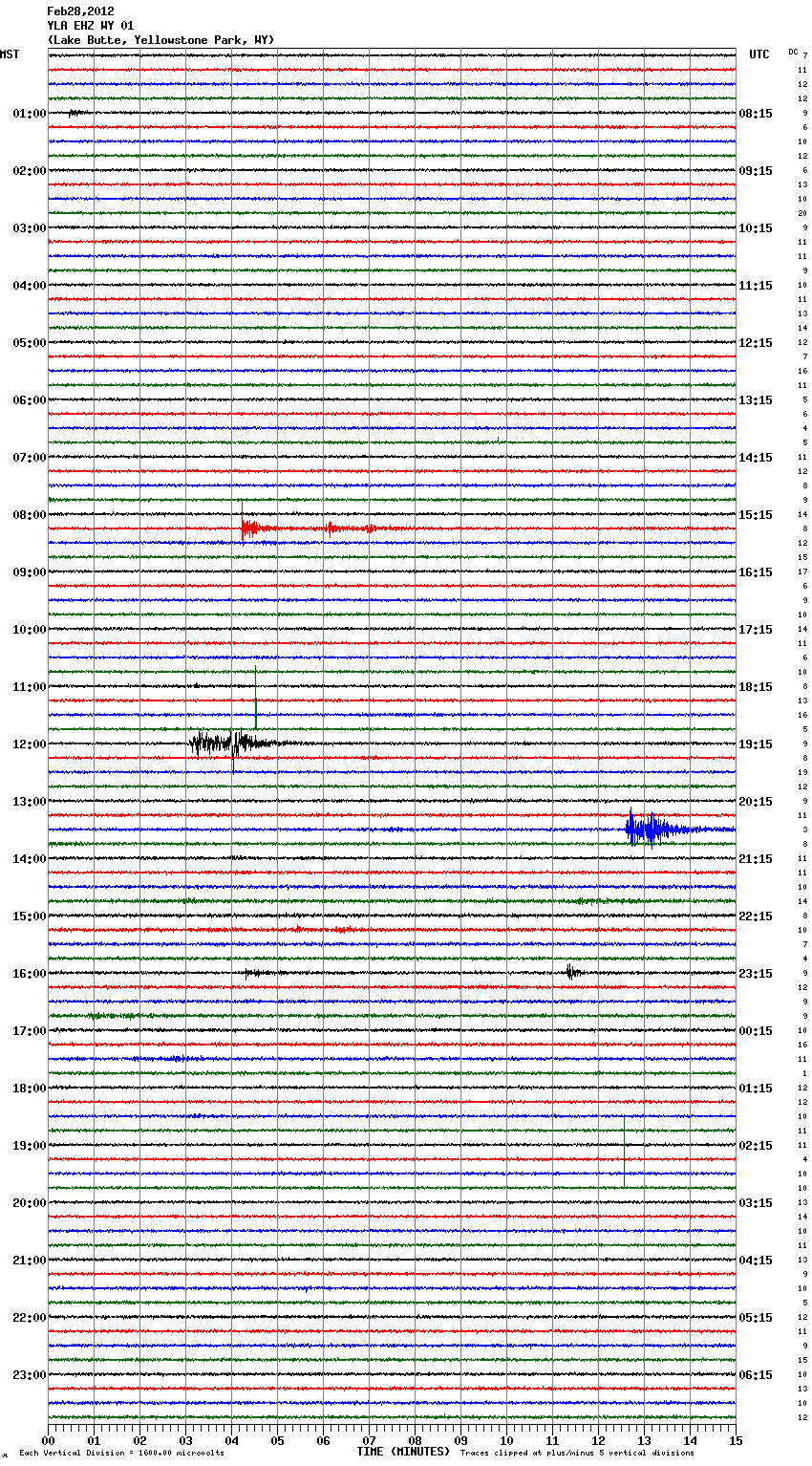Click the MST timezone header label
This screenshot has height=1466, width=812.
(x=10, y=54)
